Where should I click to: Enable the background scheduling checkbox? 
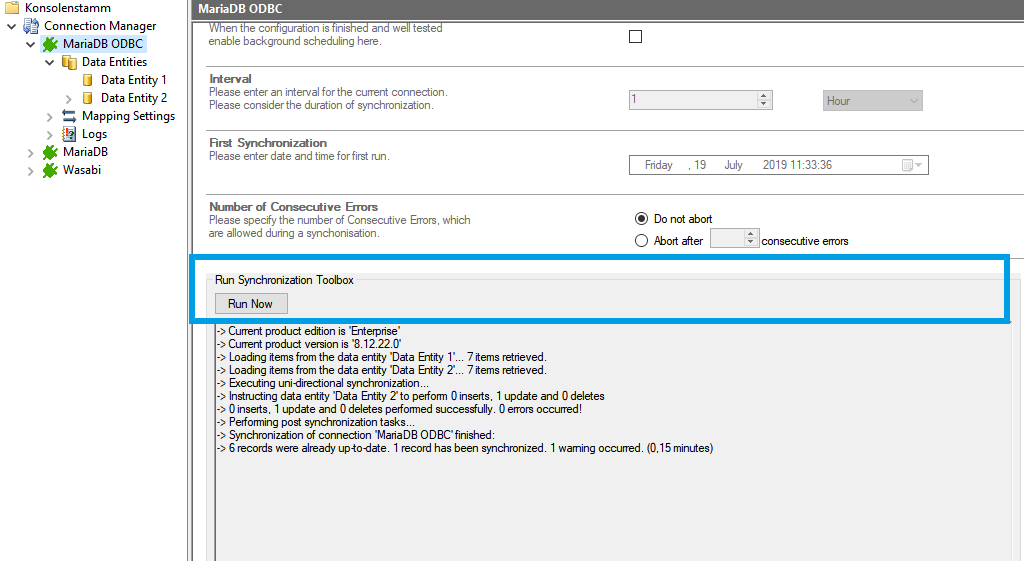coord(635,37)
